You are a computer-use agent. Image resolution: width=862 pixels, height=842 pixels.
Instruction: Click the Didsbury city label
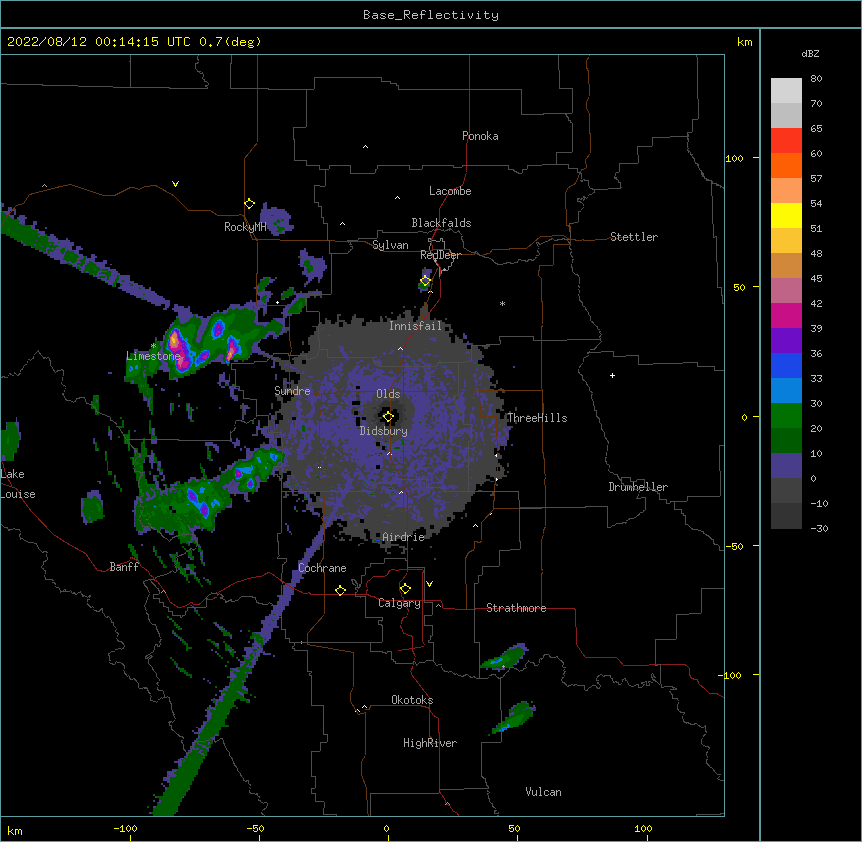(x=384, y=431)
